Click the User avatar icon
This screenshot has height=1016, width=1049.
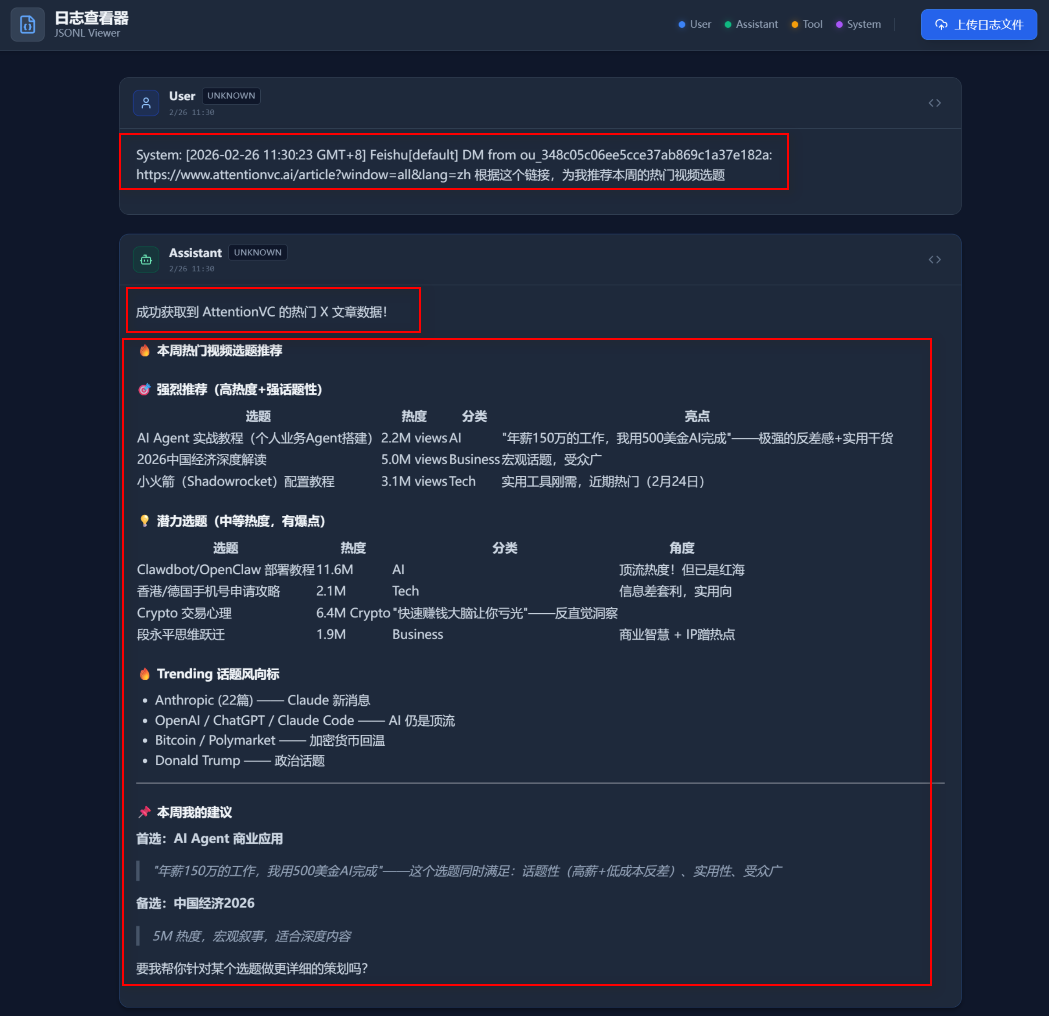(146, 103)
